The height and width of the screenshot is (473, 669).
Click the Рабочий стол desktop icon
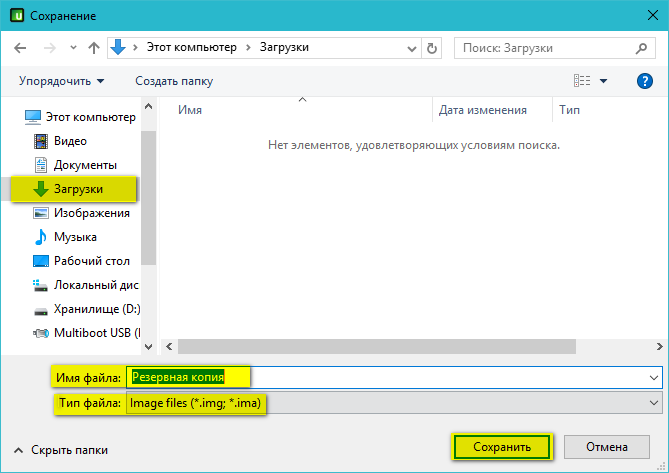coord(41,261)
